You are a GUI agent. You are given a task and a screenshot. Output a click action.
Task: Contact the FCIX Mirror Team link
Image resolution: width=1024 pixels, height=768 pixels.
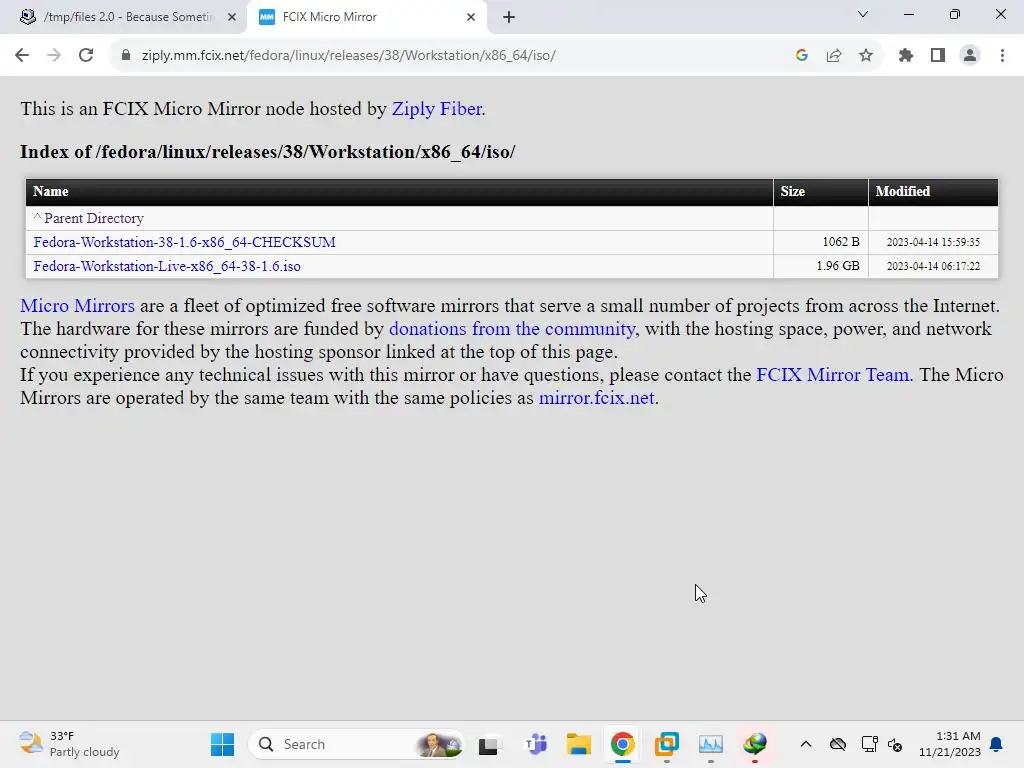tap(833, 375)
